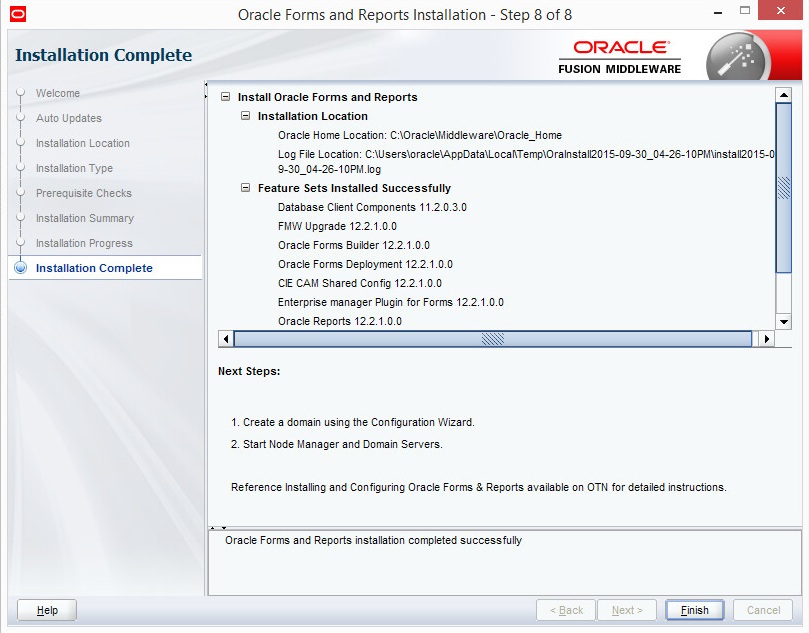809x633 pixels.
Task: Select the Auto Updates step
Action: point(69,118)
